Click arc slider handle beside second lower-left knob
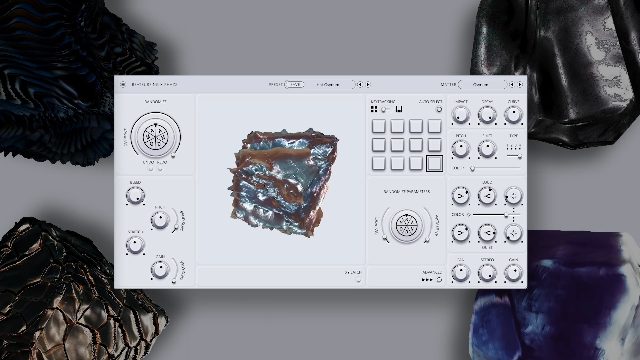Viewport: 640px width, 360px height. 175,228
